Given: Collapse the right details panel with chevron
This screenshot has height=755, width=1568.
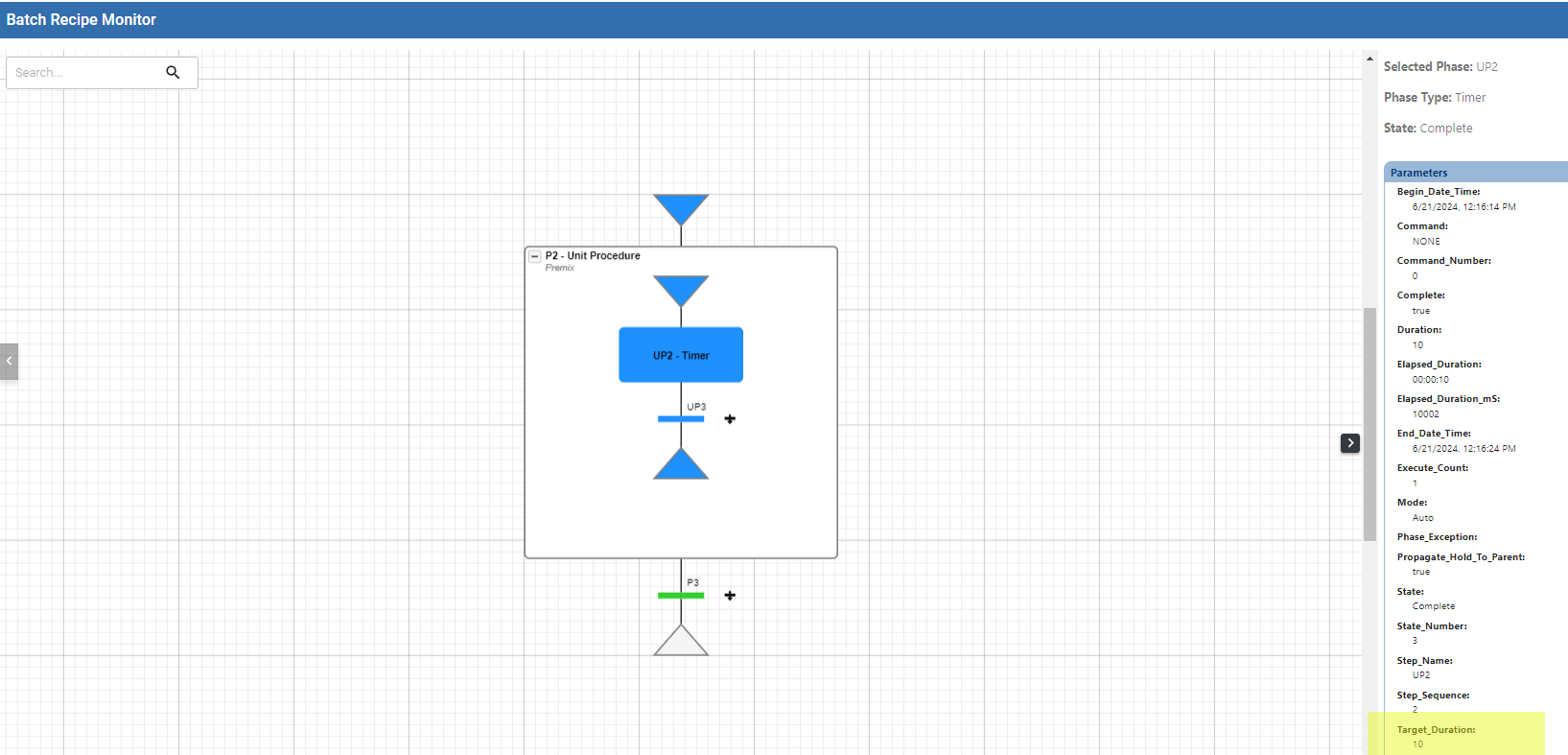Looking at the screenshot, I should coord(1350,442).
